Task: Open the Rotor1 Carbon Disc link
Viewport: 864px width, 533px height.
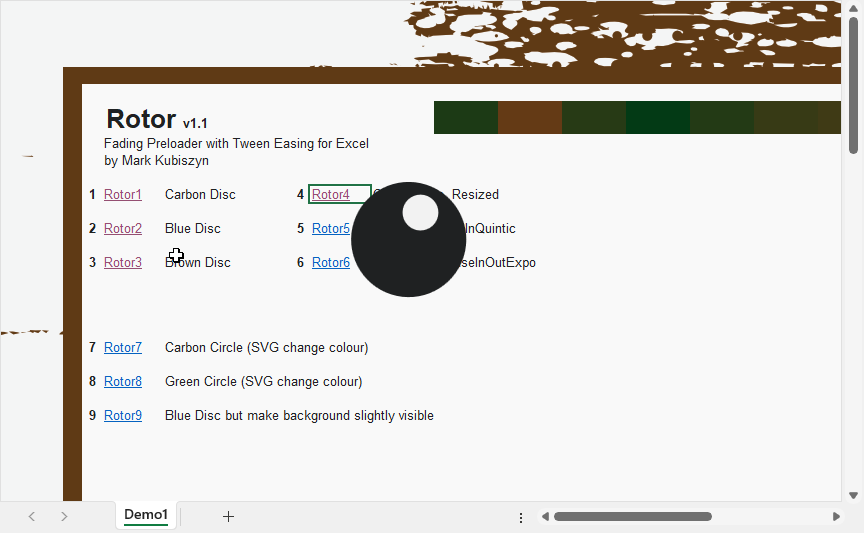Action: click(123, 195)
